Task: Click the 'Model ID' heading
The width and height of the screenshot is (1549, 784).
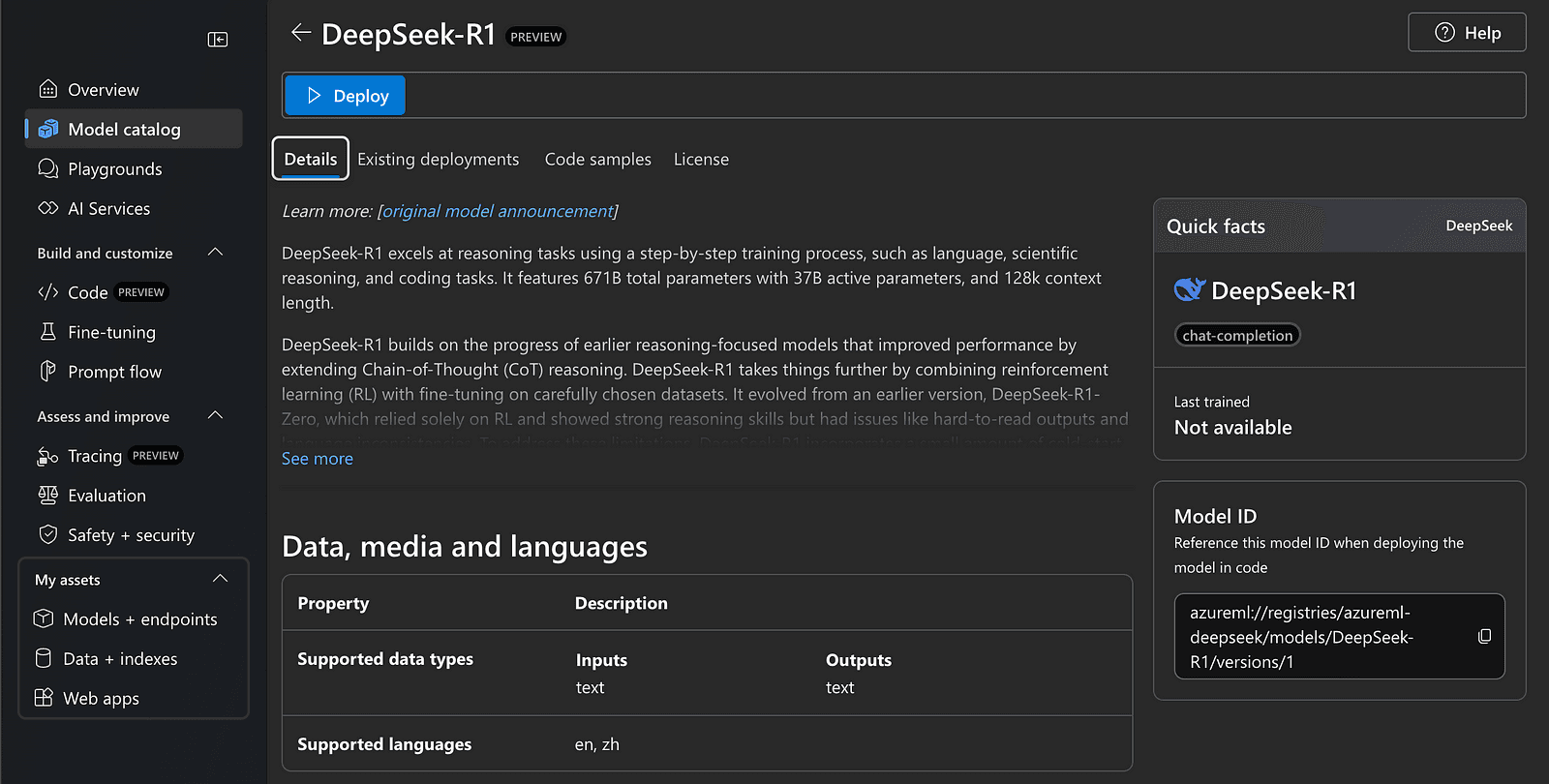Action: (x=1216, y=516)
